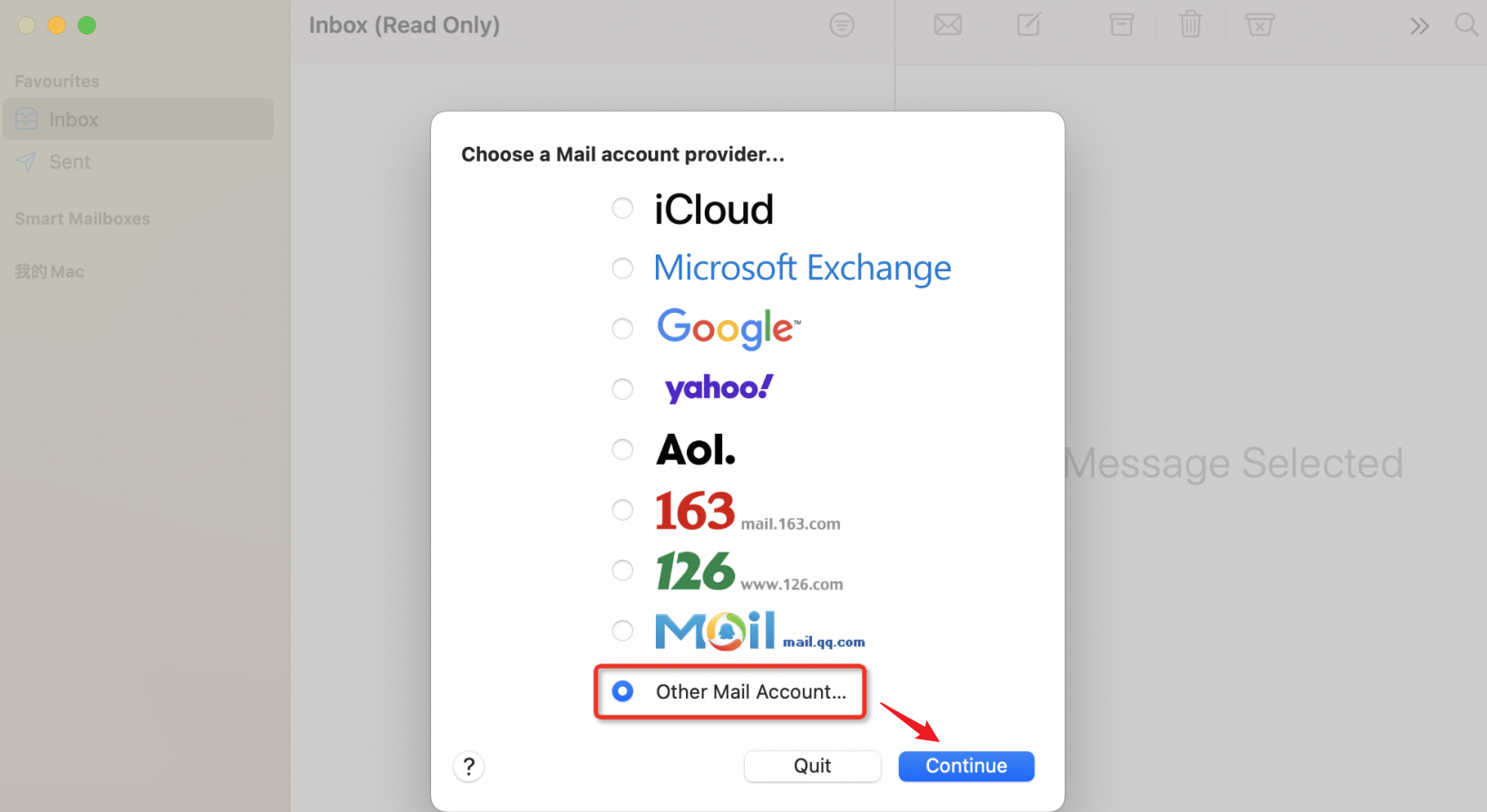
Task: Click the 126 www.126.com logo
Action: point(749,572)
